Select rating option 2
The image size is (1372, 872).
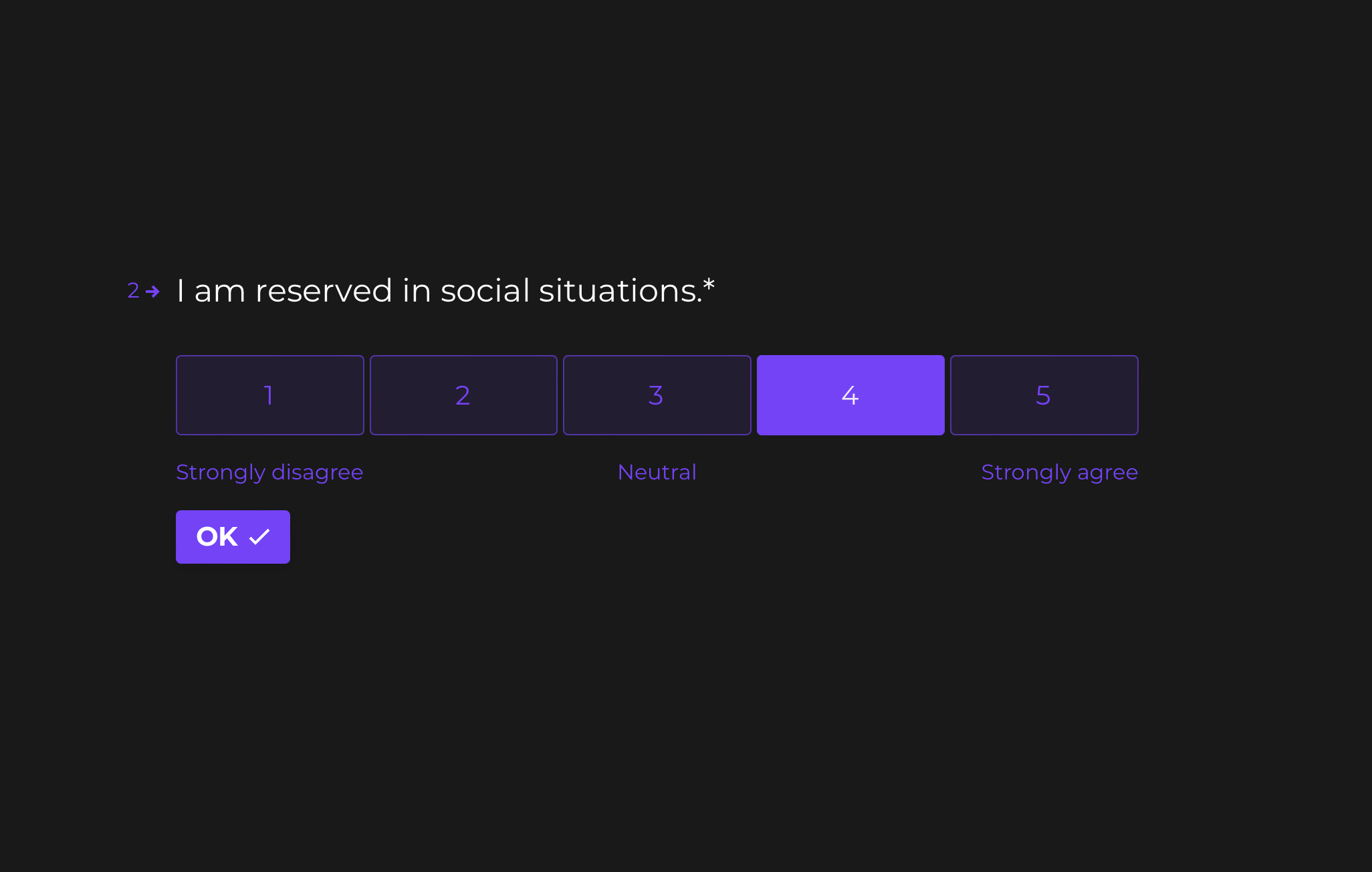tap(463, 395)
